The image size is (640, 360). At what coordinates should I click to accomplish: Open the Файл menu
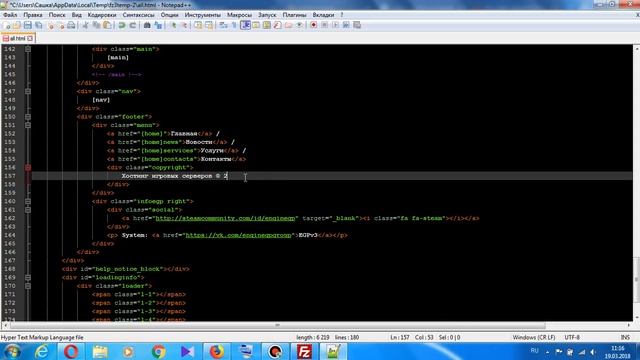tap(10, 15)
